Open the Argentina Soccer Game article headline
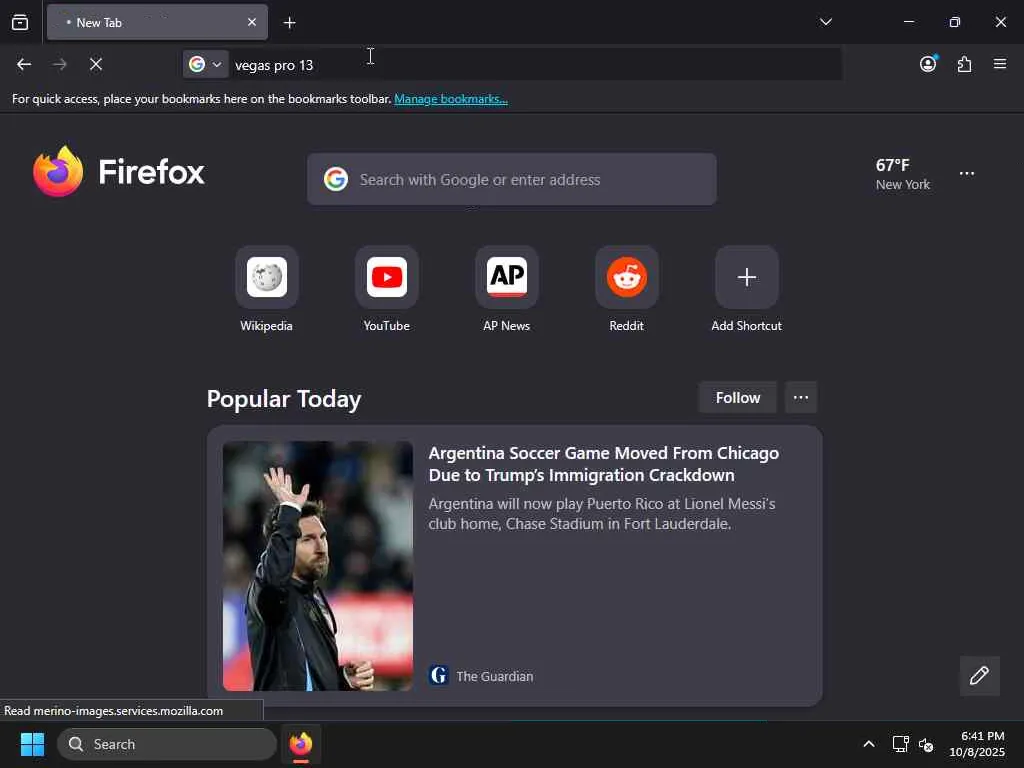The image size is (1024, 768). 603,464
